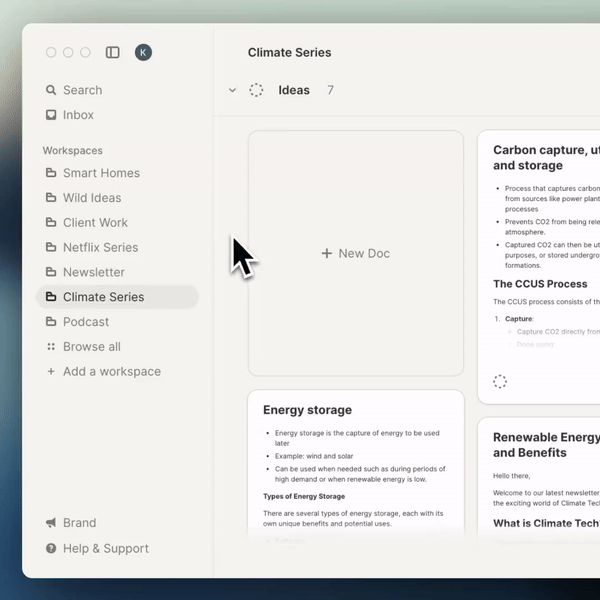Select the Climate Series workspace
600x600 pixels.
click(117, 297)
